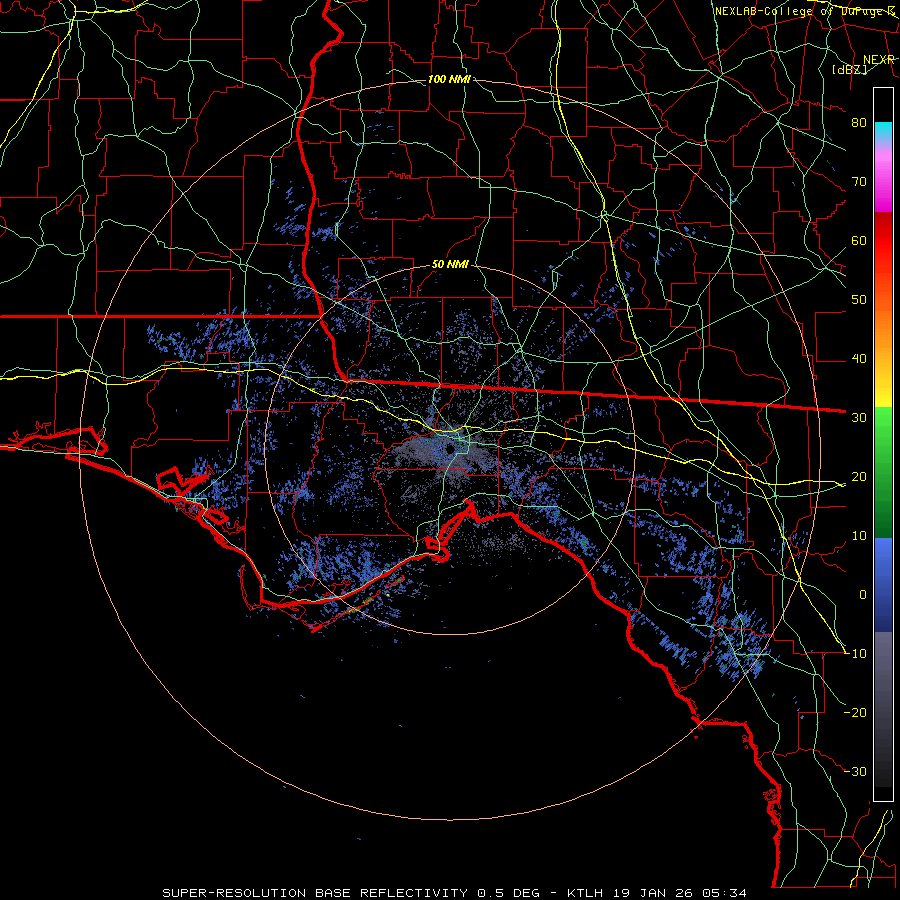Click the -30 dBZ scale value
Viewport: 900px width, 900px height.
pos(855,771)
